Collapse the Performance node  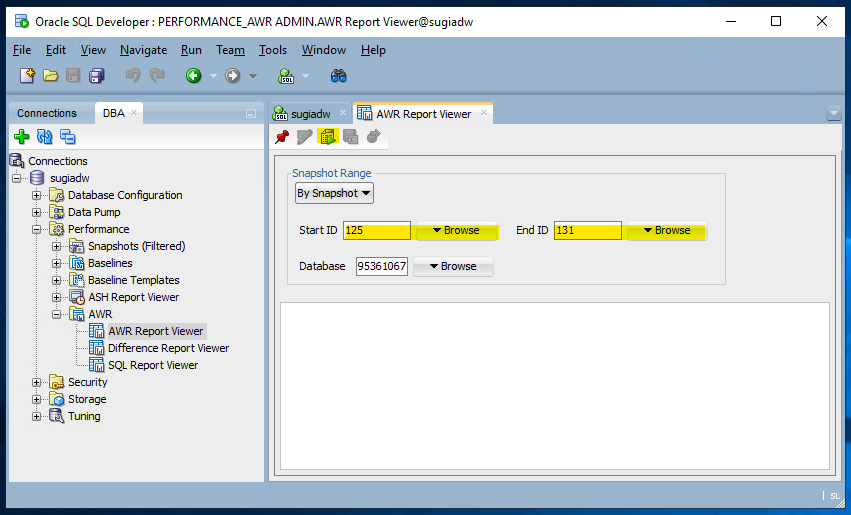click(36, 229)
